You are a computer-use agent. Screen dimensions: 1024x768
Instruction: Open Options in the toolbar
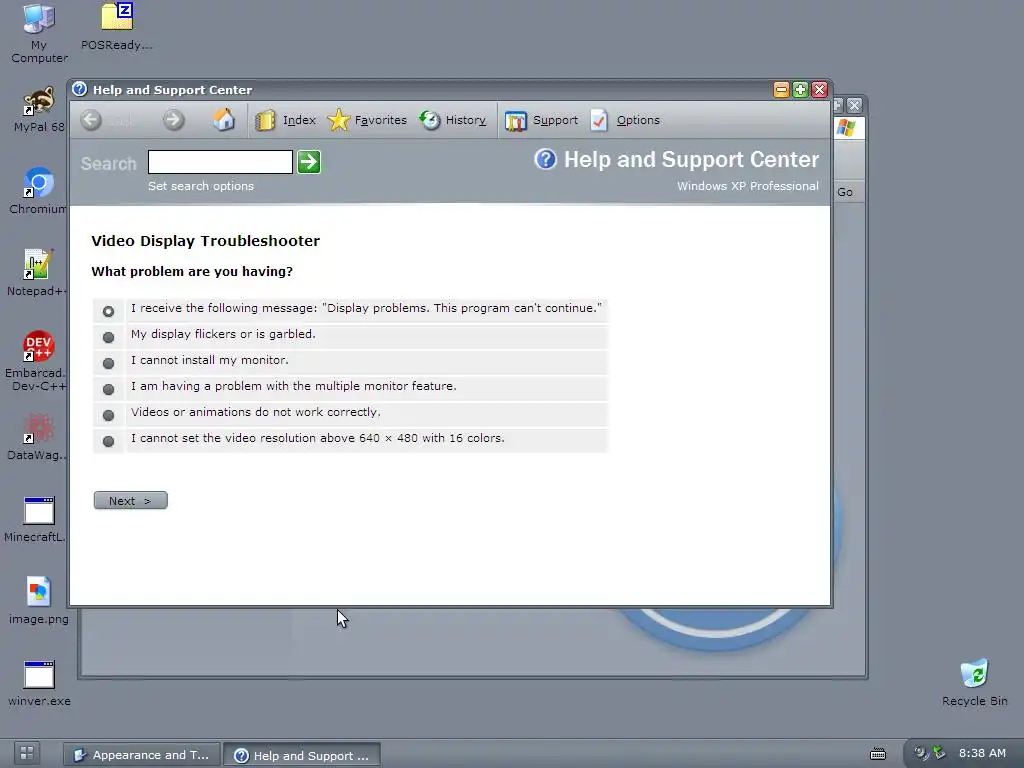point(625,120)
